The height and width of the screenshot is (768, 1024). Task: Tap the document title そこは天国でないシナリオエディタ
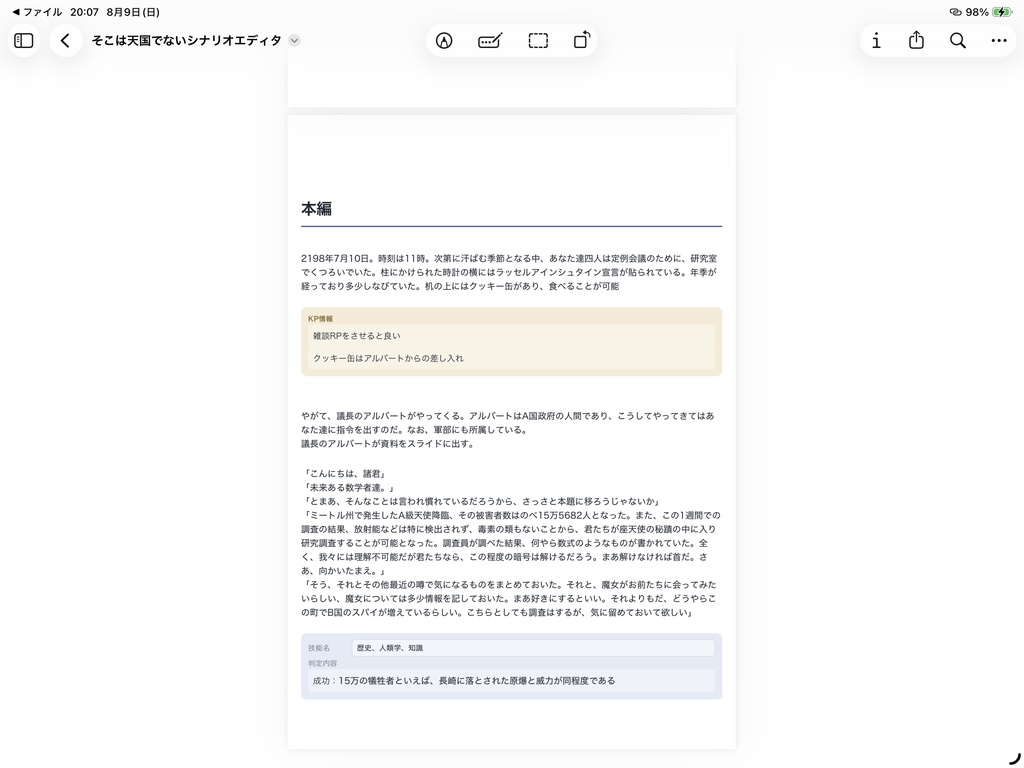tap(186, 40)
